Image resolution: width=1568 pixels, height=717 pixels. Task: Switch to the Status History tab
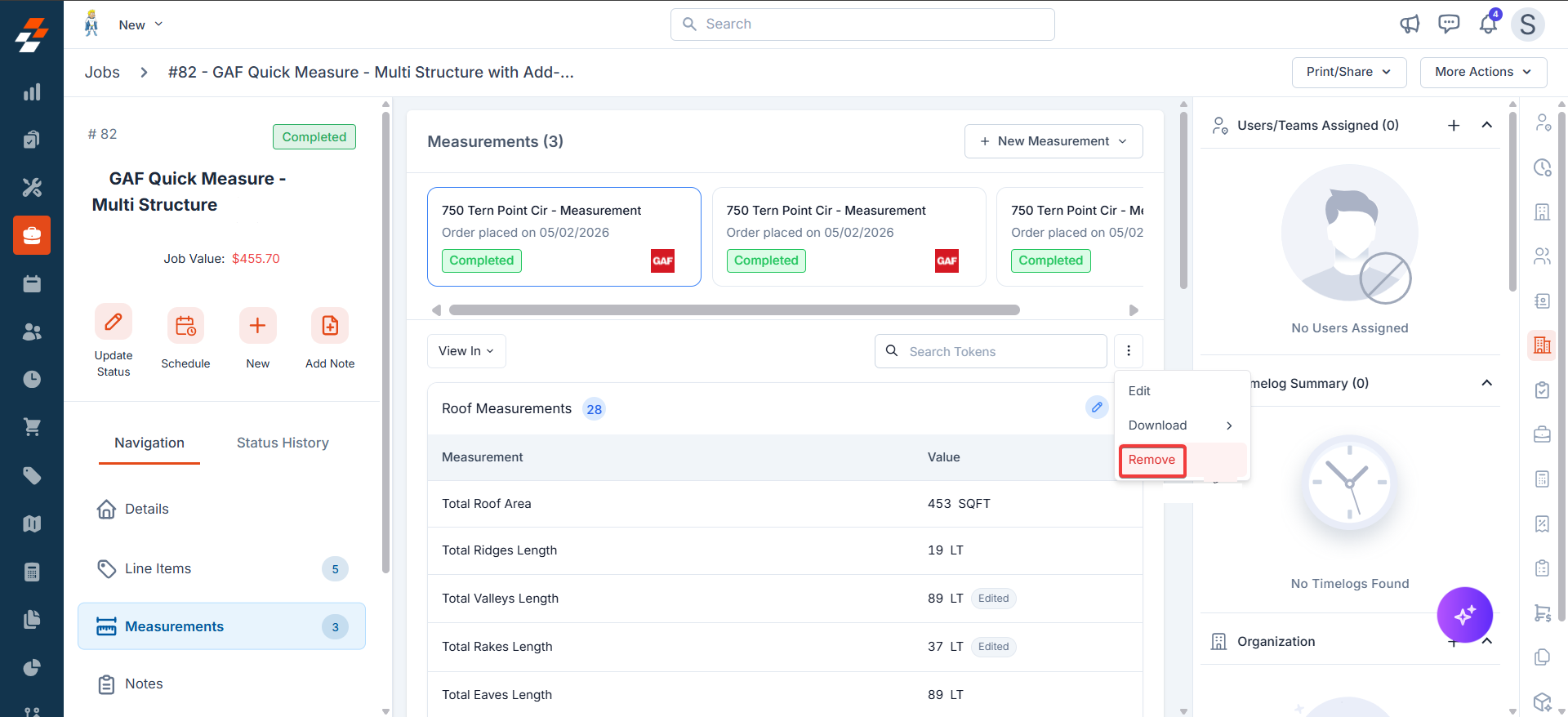(283, 443)
